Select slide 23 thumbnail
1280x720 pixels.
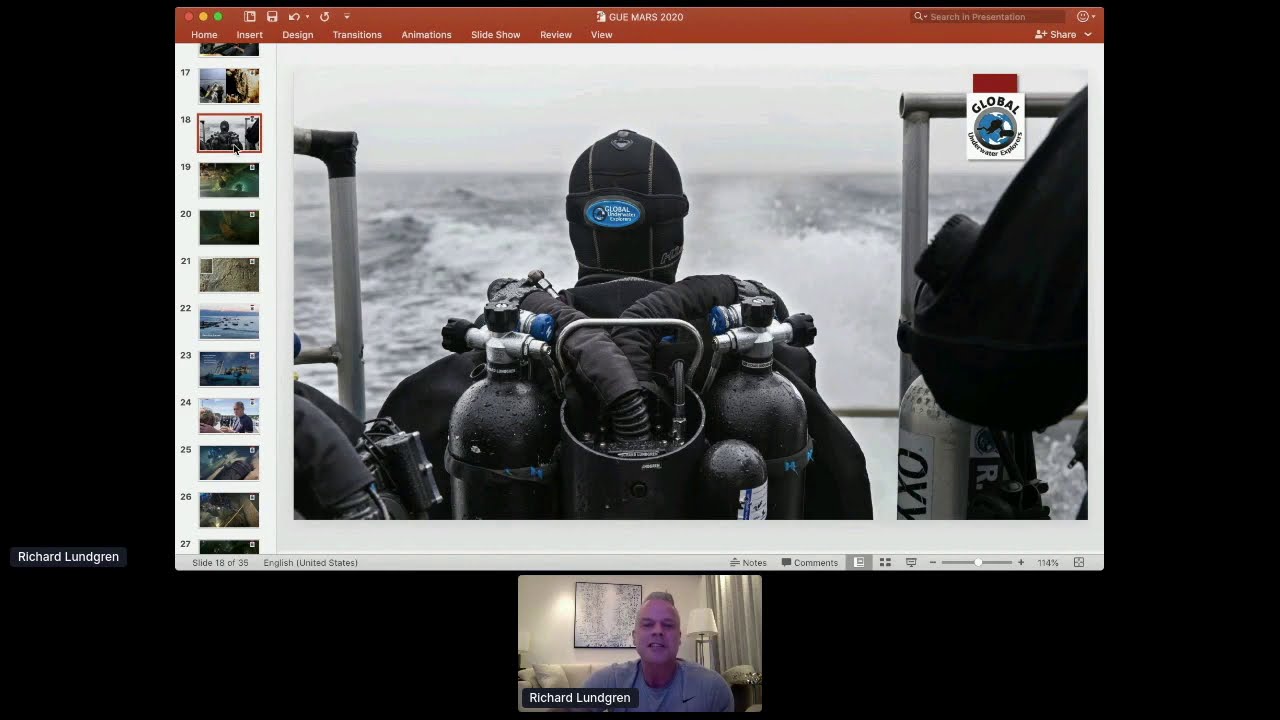(x=229, y=369)
